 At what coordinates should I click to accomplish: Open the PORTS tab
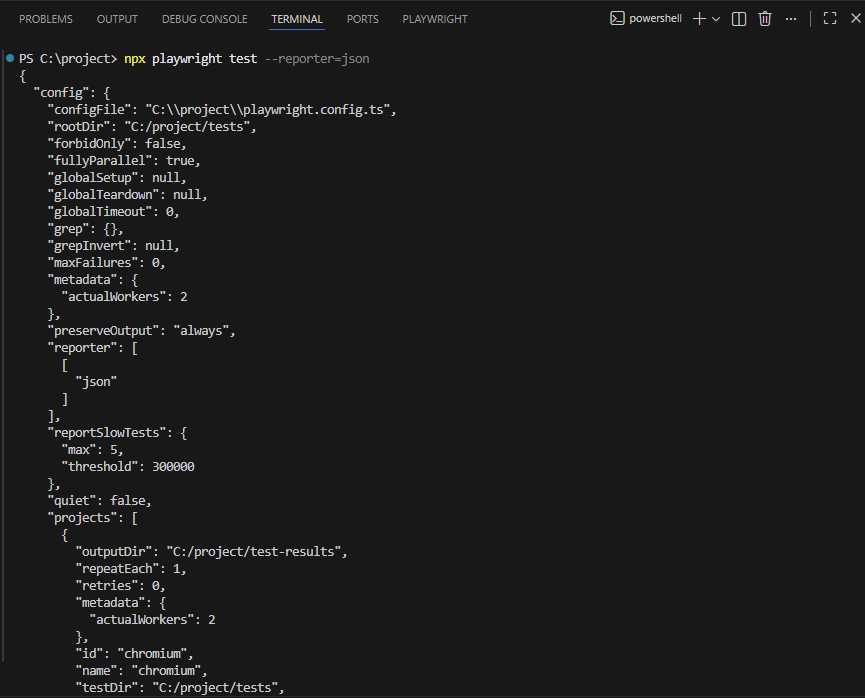pyautogui.click(x=362, y=18)
